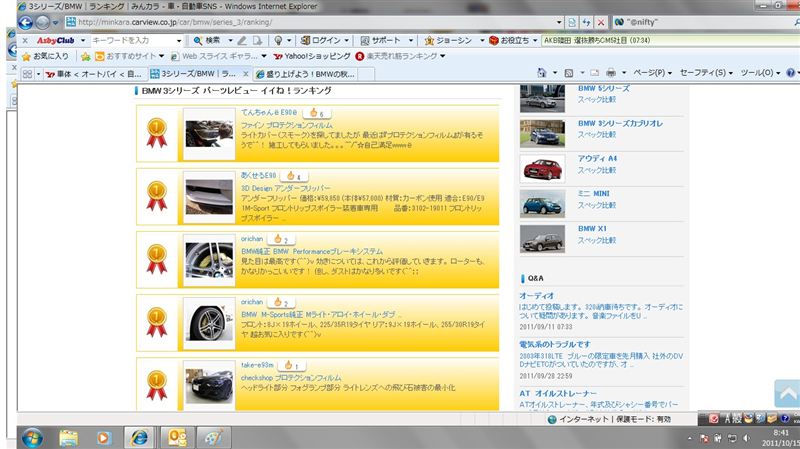Close the 3シリーズ/BMW tab with X
This screenshot has height=449, width=800.
tap(245, 74)
